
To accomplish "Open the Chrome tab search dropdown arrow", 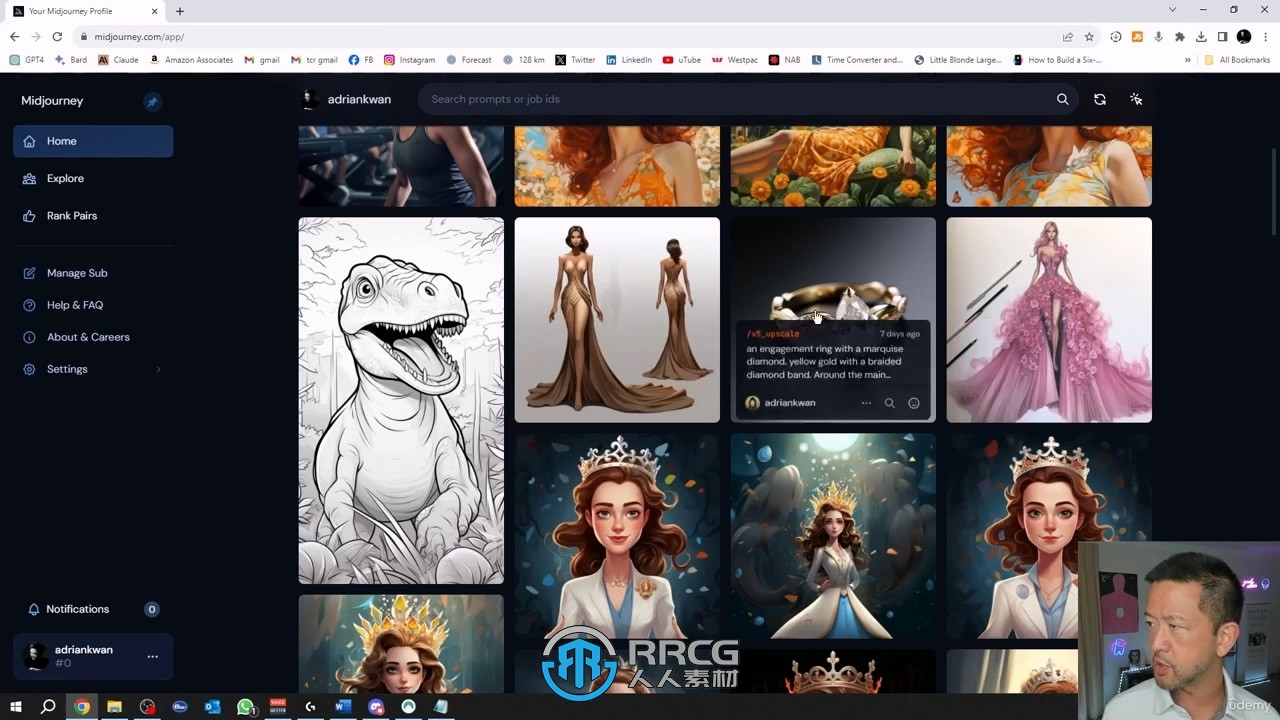I will (1172, 10).
